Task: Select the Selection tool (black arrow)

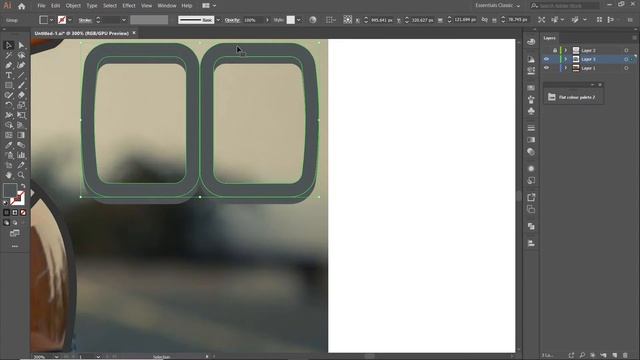Action: tap(9, 45)
